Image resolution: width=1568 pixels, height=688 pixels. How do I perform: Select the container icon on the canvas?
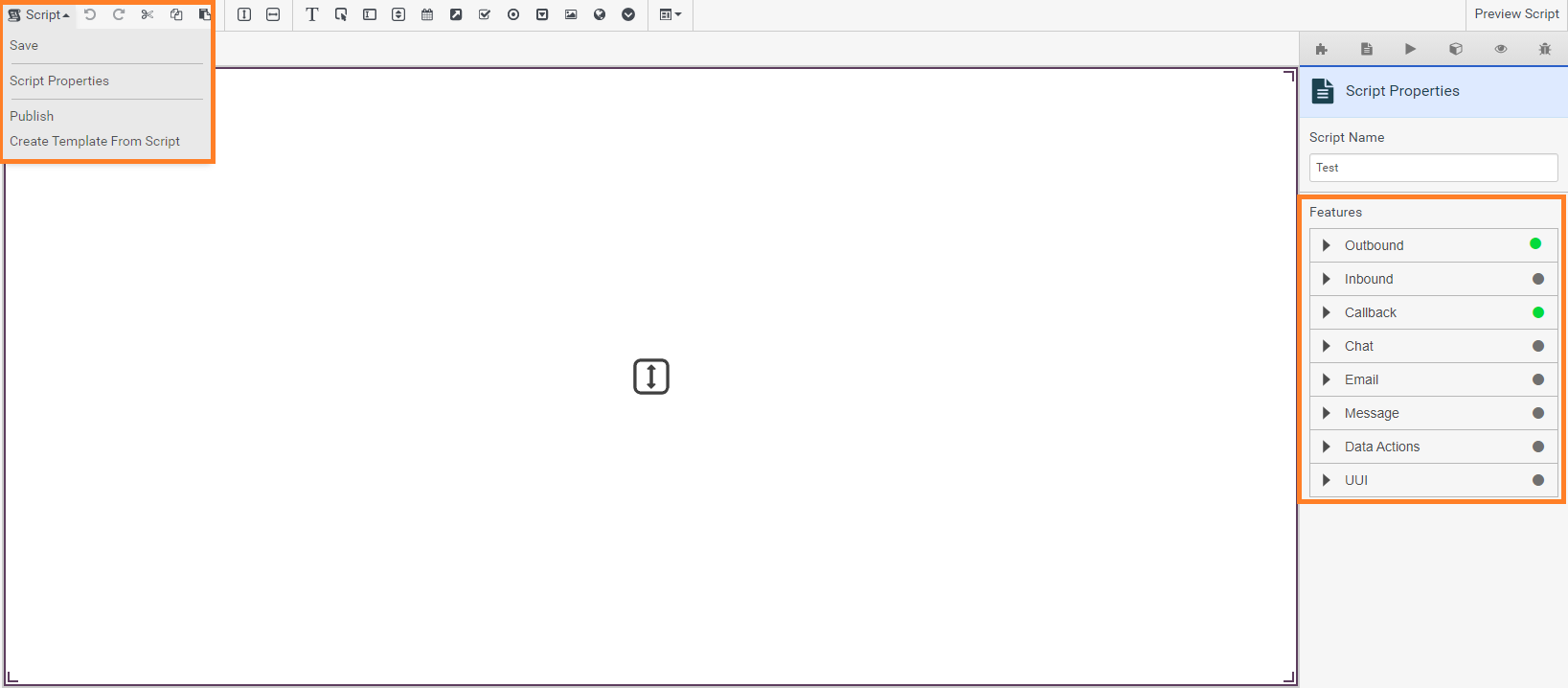tap(651, 377)
